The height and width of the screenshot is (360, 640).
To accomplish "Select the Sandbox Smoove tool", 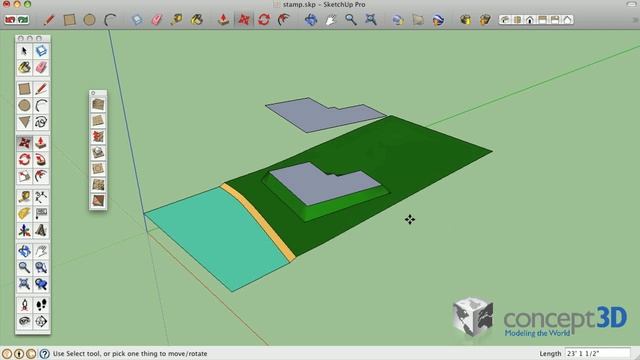I will tap(98, 136).
